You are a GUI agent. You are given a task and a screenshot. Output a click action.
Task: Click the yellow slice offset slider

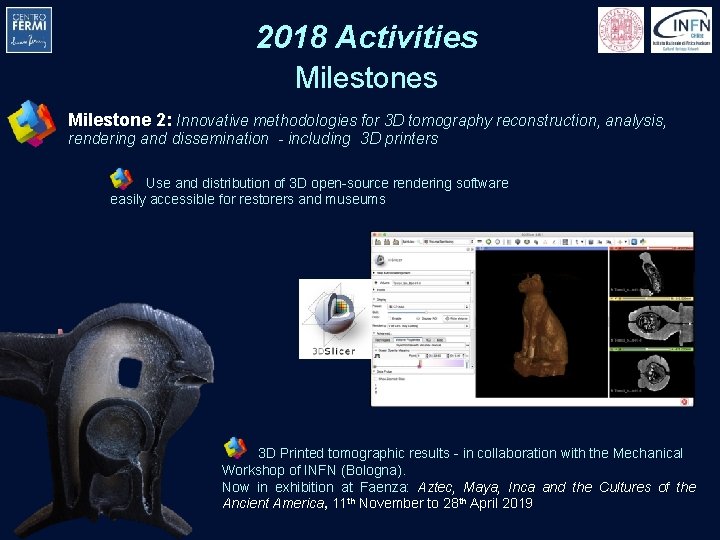[645, 298]
